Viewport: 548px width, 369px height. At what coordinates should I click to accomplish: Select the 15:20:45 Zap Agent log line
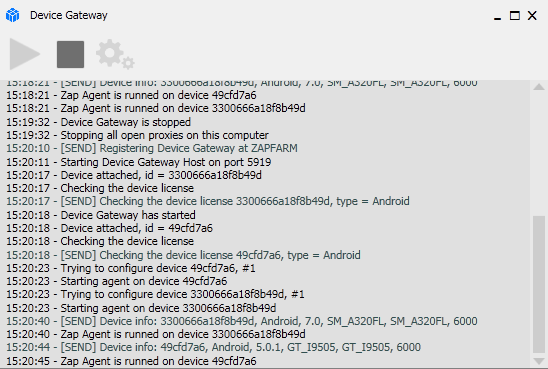131,361
